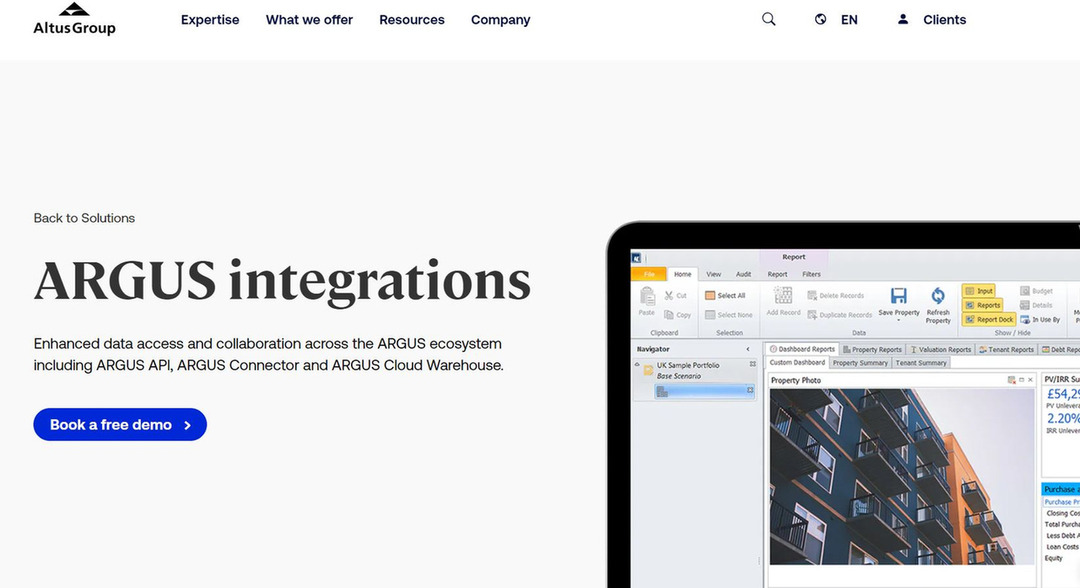The height and width of the screenshot is (588, 1080).
Task: Switch to the Home ribbon tab
Action: tap(683, 274)
